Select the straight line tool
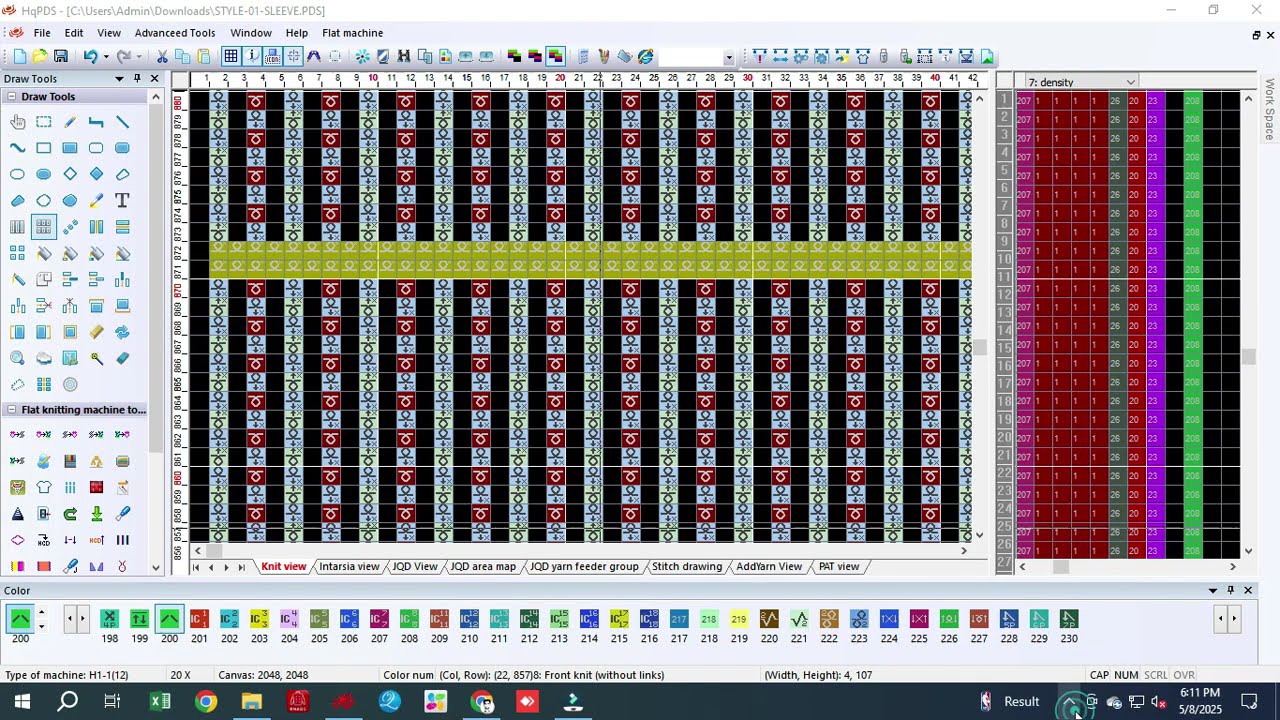The width and height of the screenshot is (1280, 720). pos(122,122)
